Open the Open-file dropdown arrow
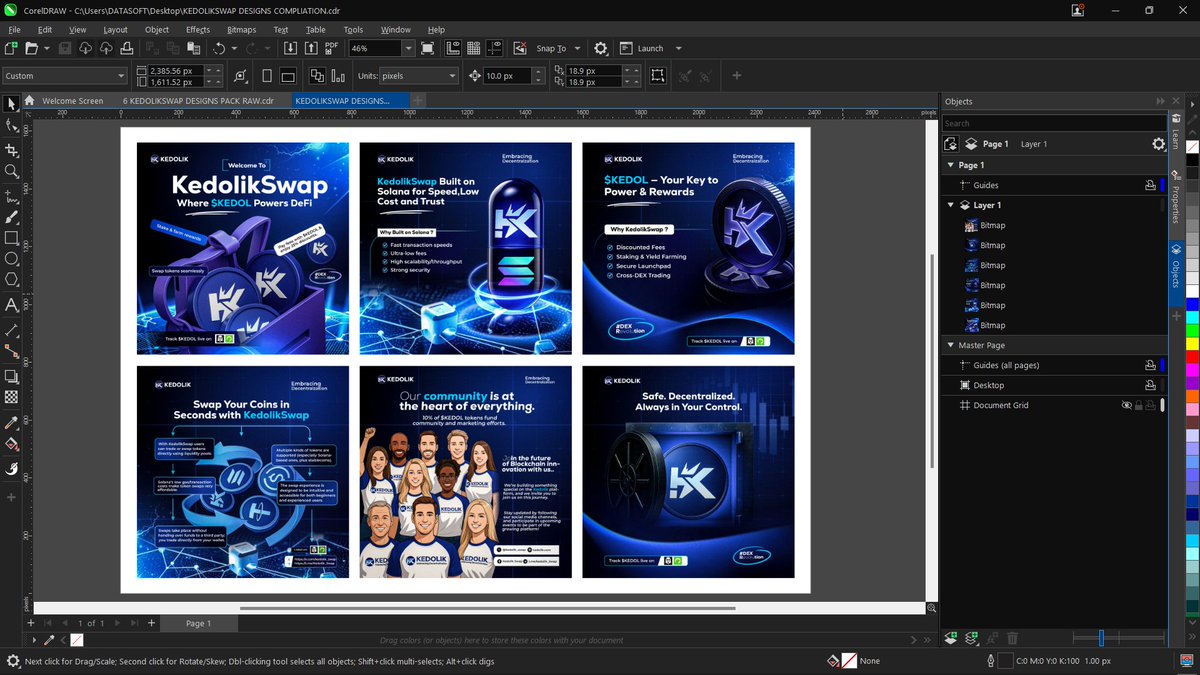The width and height of the screenshot is (1200, 675). (46, 48)
